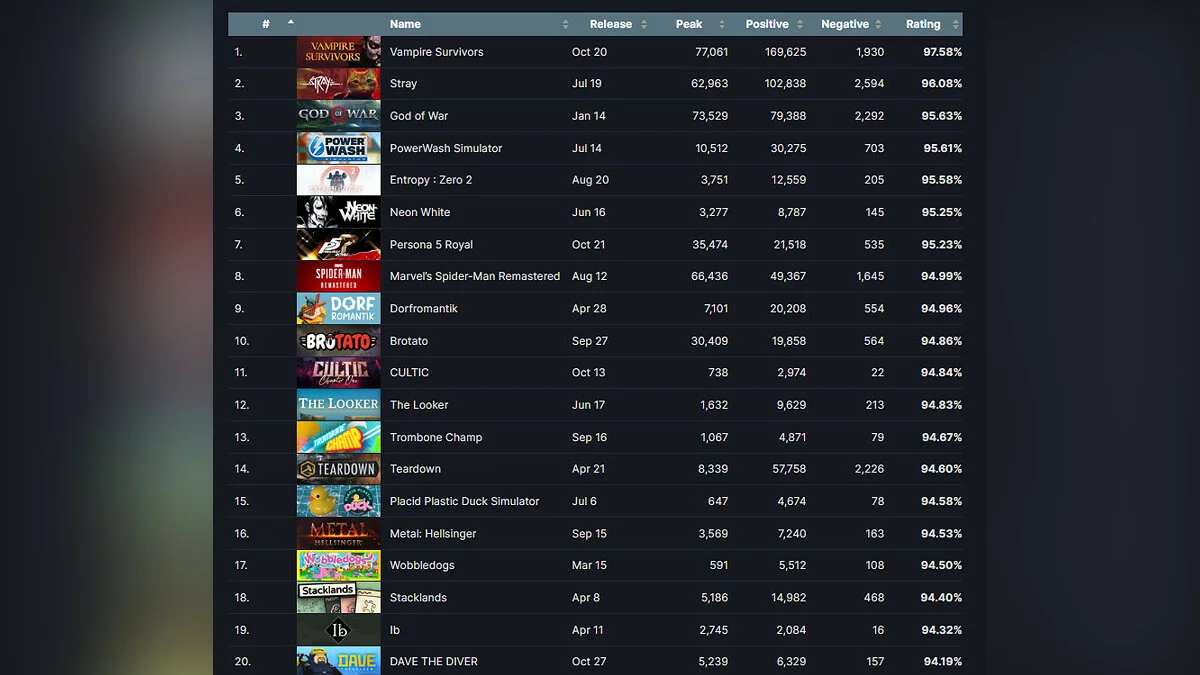Click Marvel's Spider-Man Remastered name link

pos(475,276)
